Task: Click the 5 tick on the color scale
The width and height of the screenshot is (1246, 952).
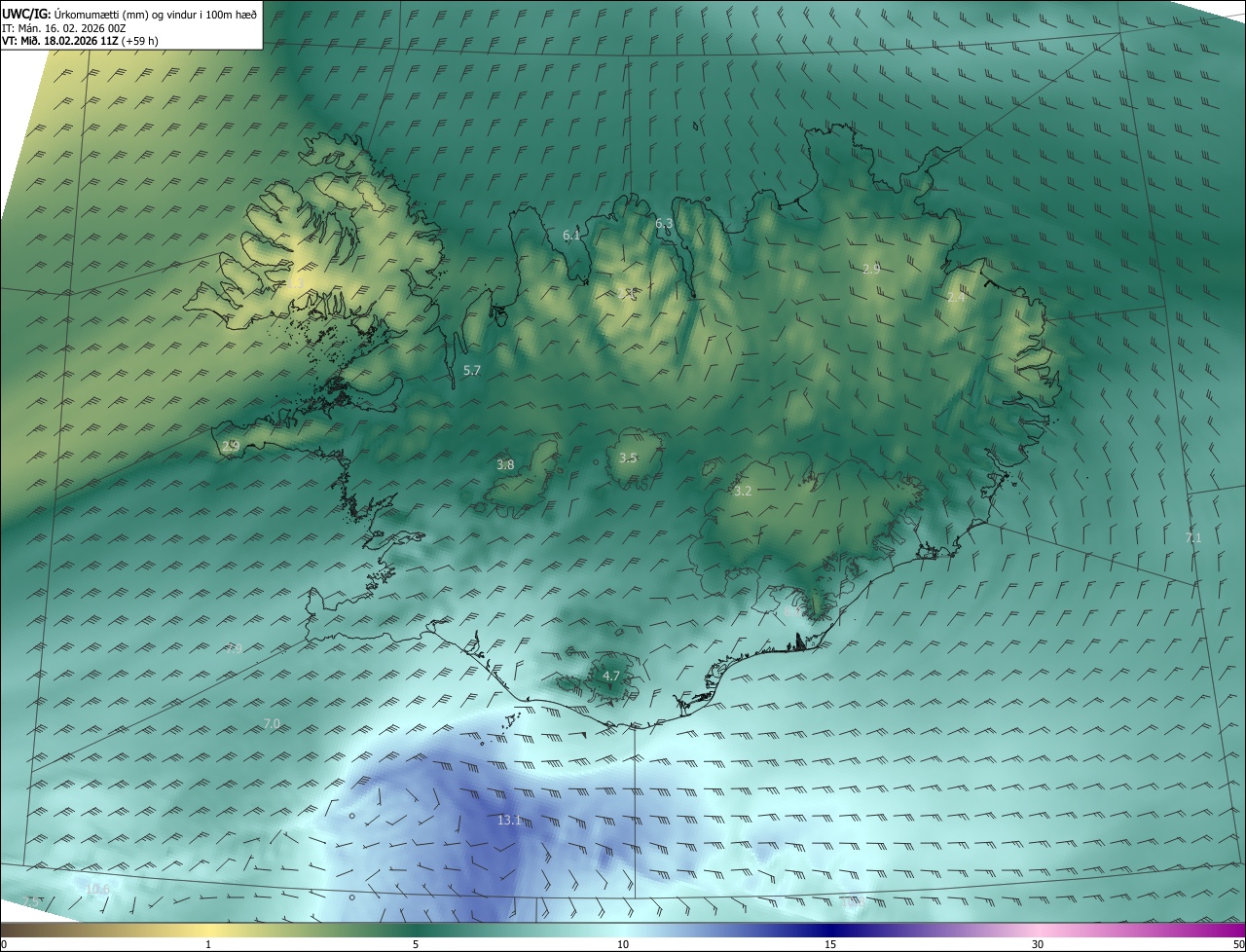Action: 416,944
